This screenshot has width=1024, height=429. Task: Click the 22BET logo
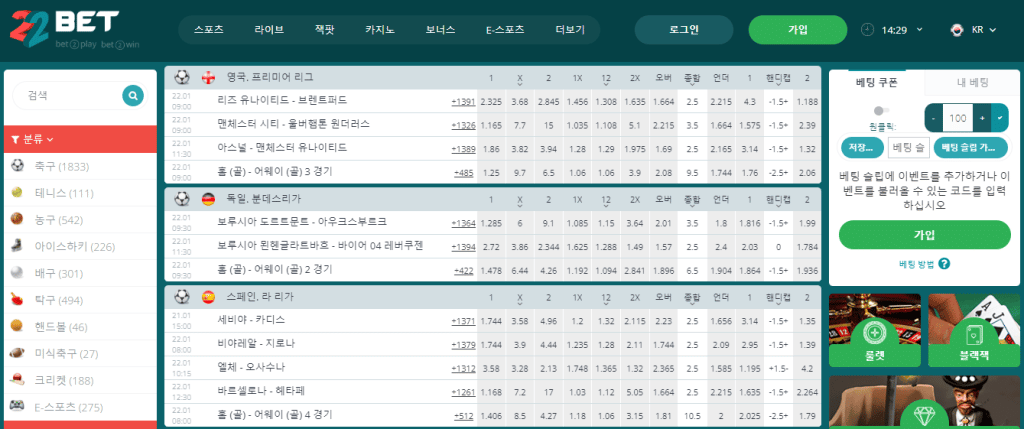(73, 30)
